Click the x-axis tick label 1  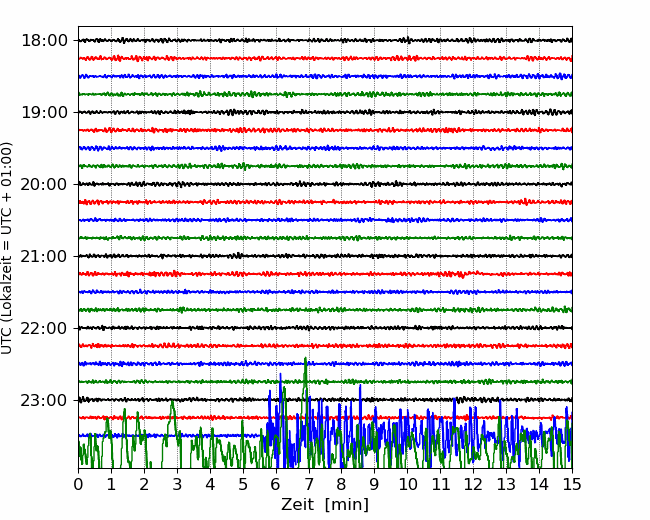[111, 484]
